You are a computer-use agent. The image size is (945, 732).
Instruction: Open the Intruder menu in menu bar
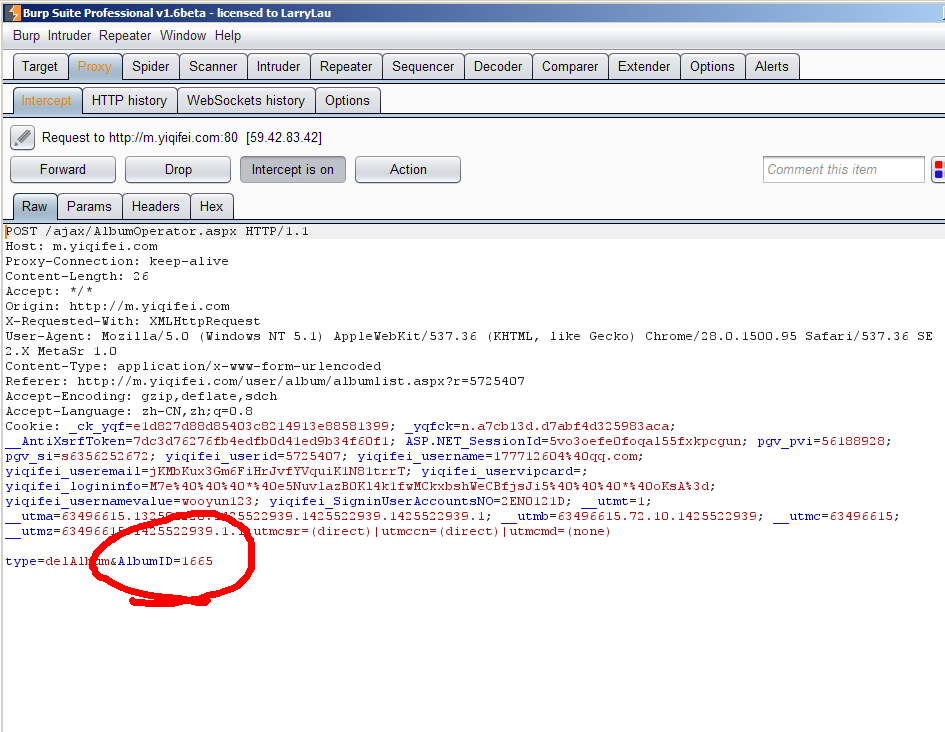(x=69, y=36)
